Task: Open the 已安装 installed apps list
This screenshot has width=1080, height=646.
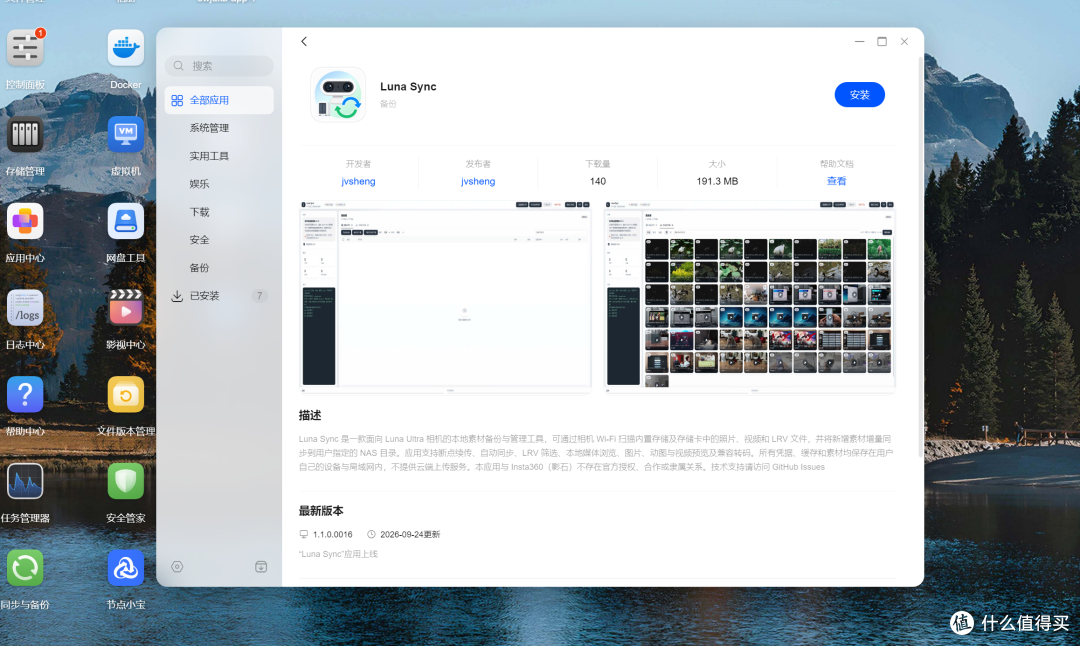Action: (219, 296)
